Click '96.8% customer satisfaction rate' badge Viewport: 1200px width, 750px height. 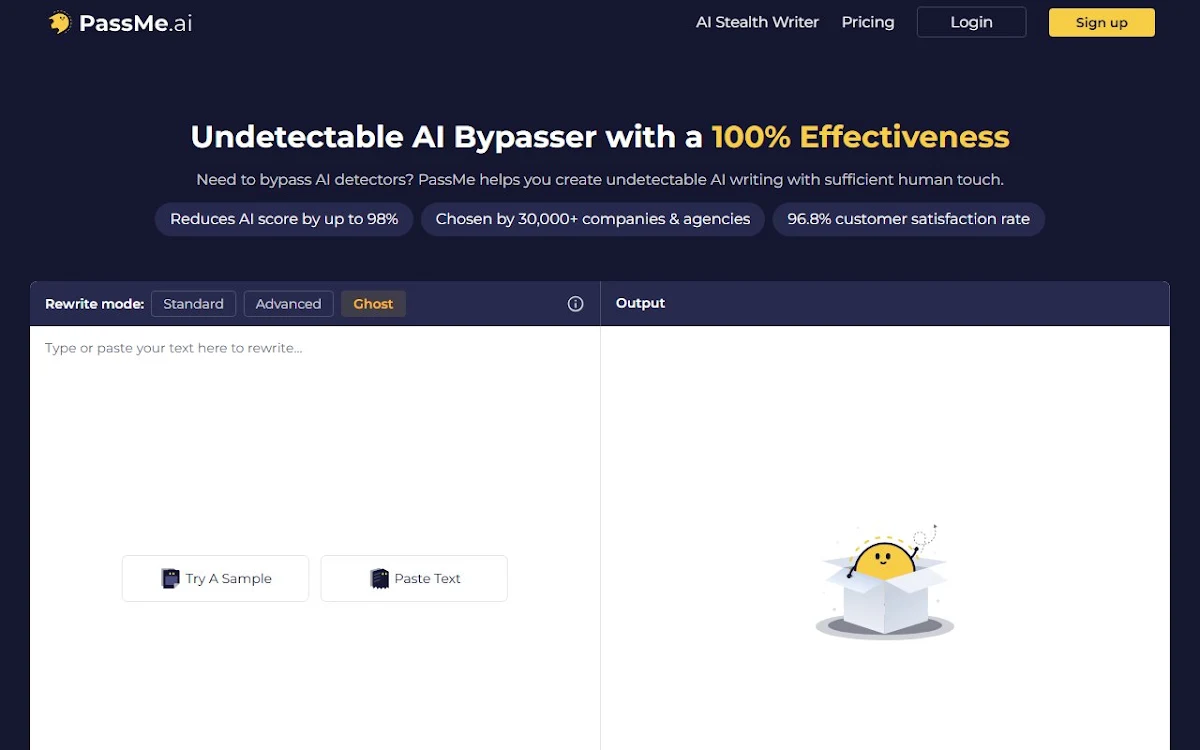[x=908, y=219]
